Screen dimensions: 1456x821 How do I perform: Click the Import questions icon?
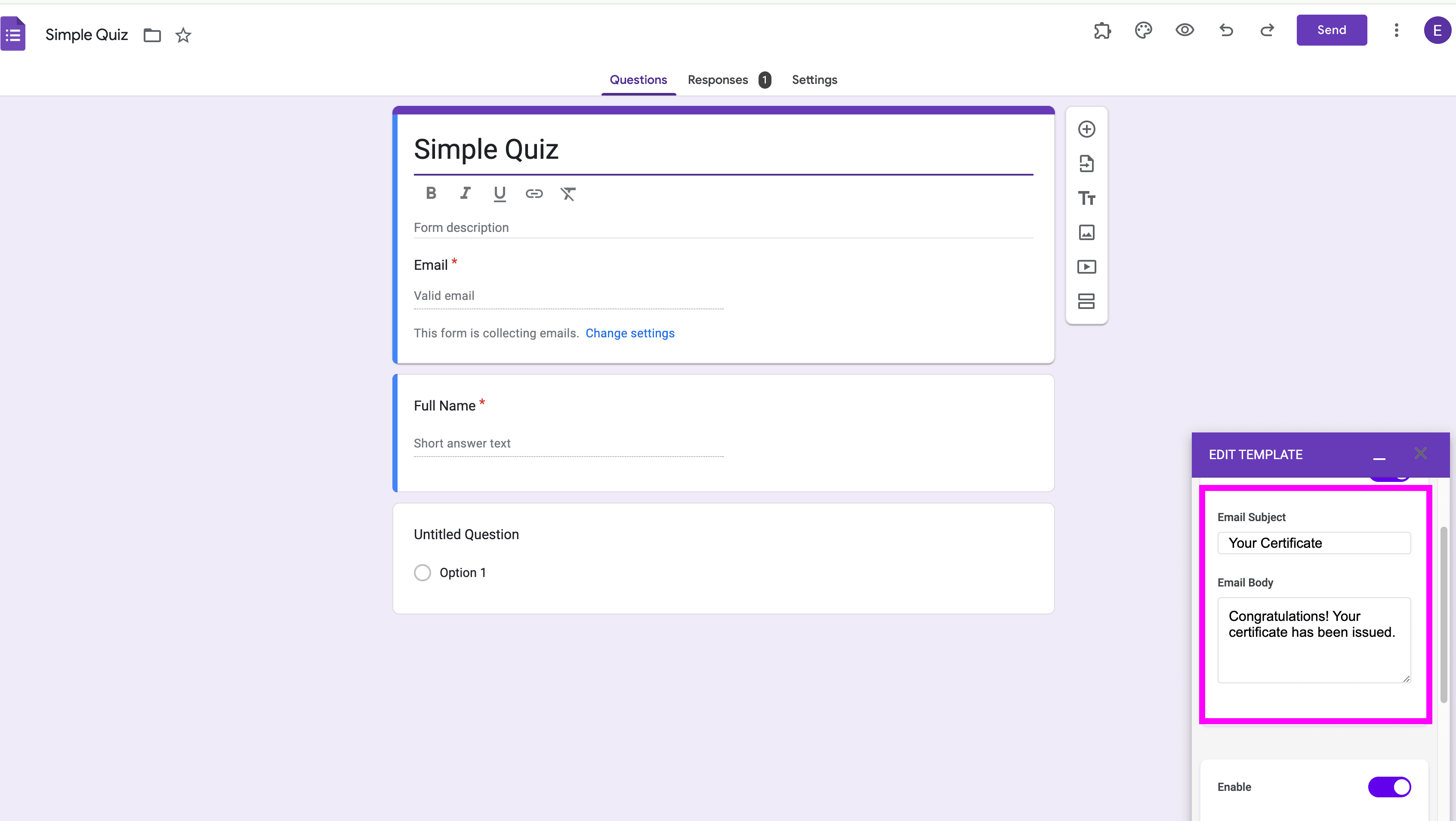pos(1086,164)
